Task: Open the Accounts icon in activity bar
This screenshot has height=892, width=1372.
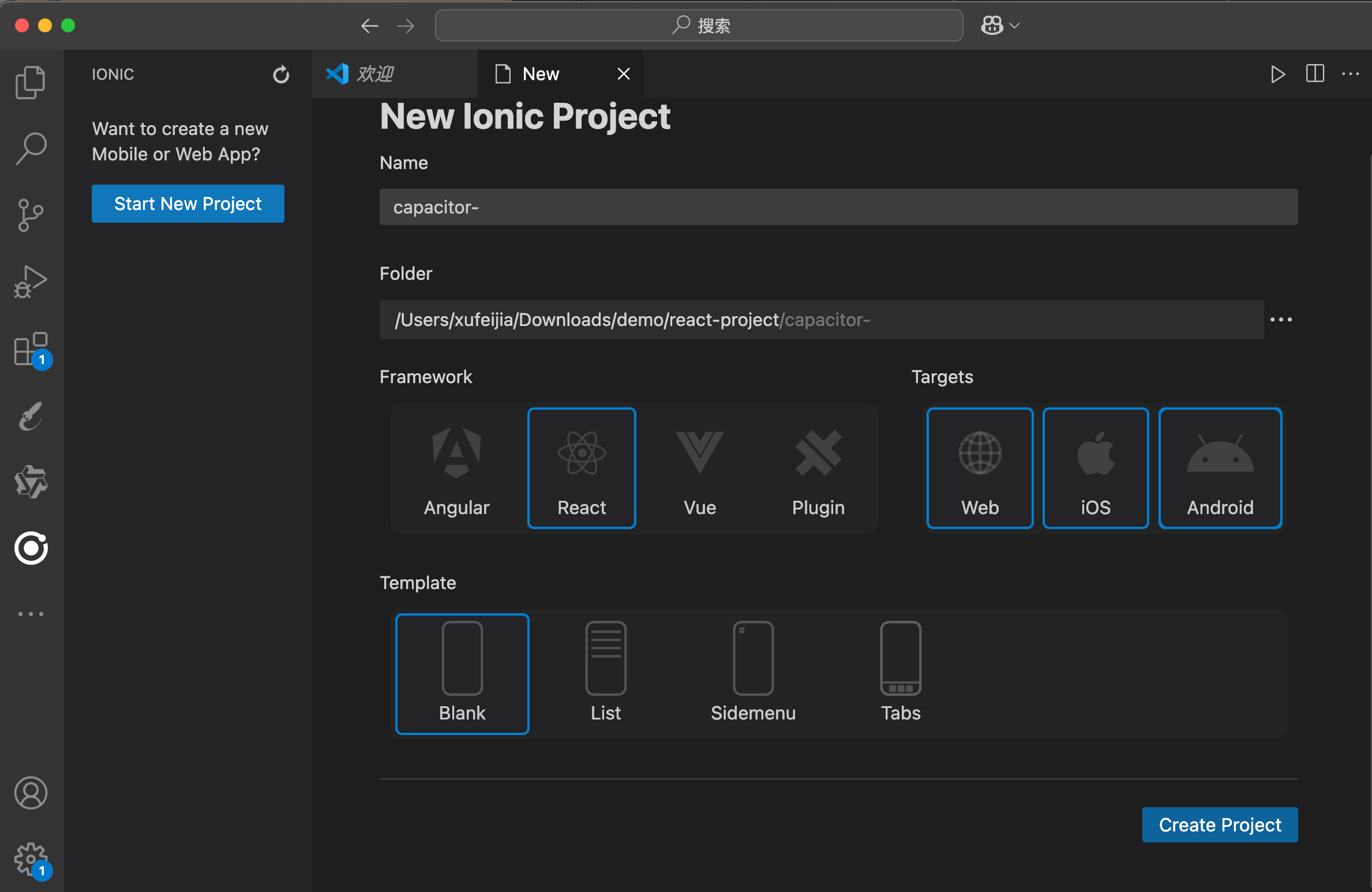Action: [31, 793]
